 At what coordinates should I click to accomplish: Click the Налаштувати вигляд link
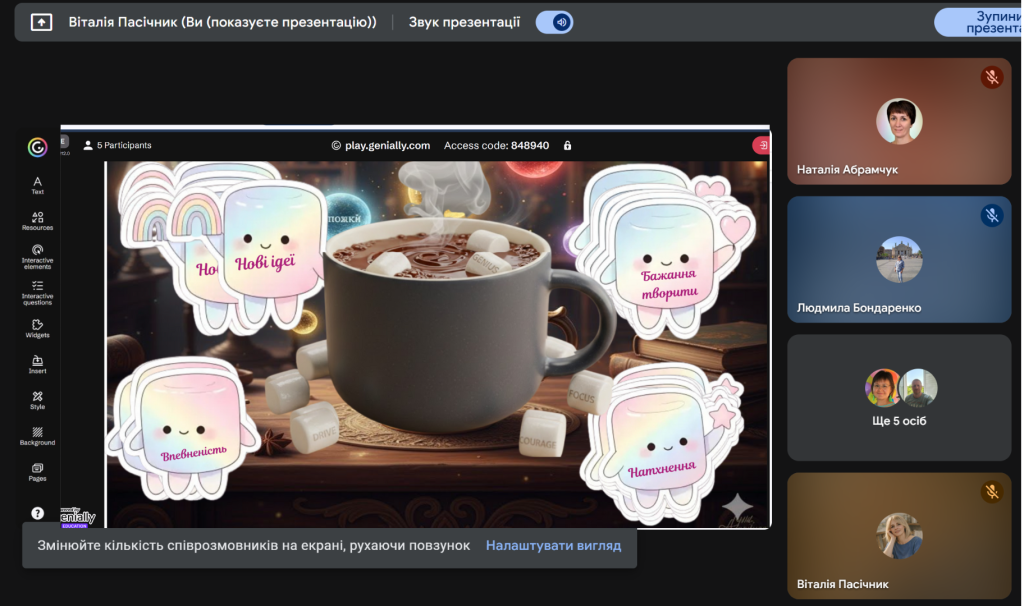(x=553, y=546)
